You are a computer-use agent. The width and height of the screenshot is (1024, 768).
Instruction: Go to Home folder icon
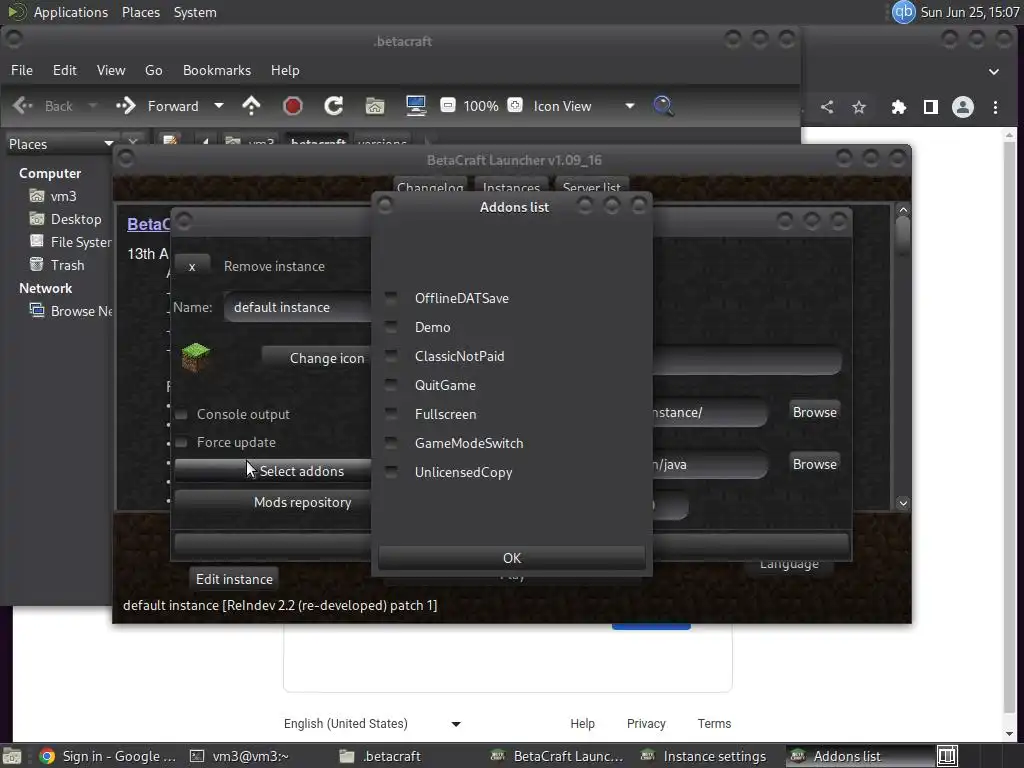pyautogui.click(x=375, y=105)
